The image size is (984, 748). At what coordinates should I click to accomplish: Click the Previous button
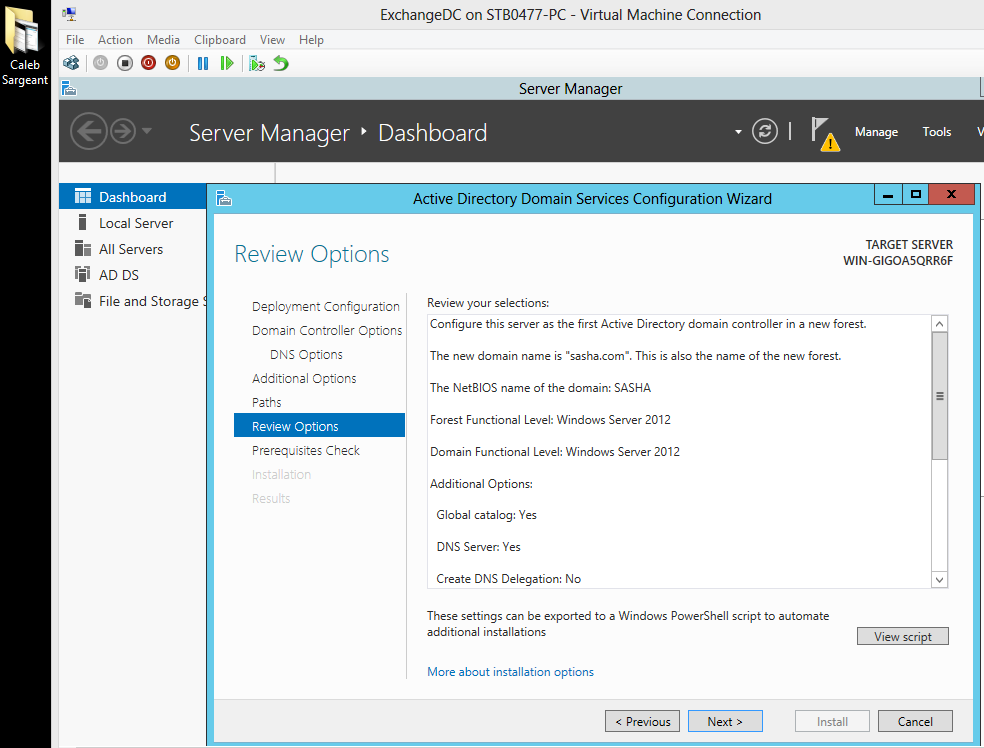642,722
